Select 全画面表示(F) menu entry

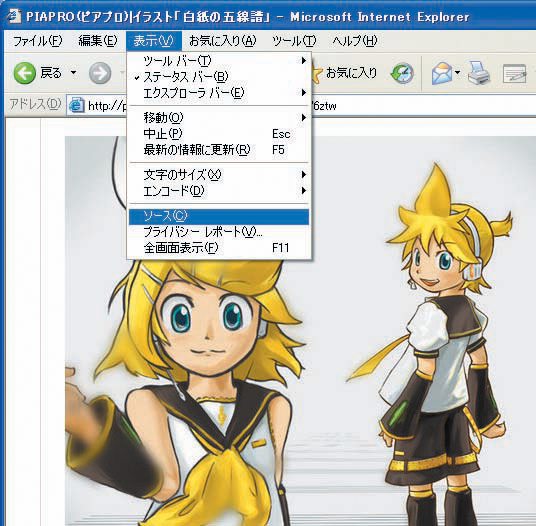219,248
